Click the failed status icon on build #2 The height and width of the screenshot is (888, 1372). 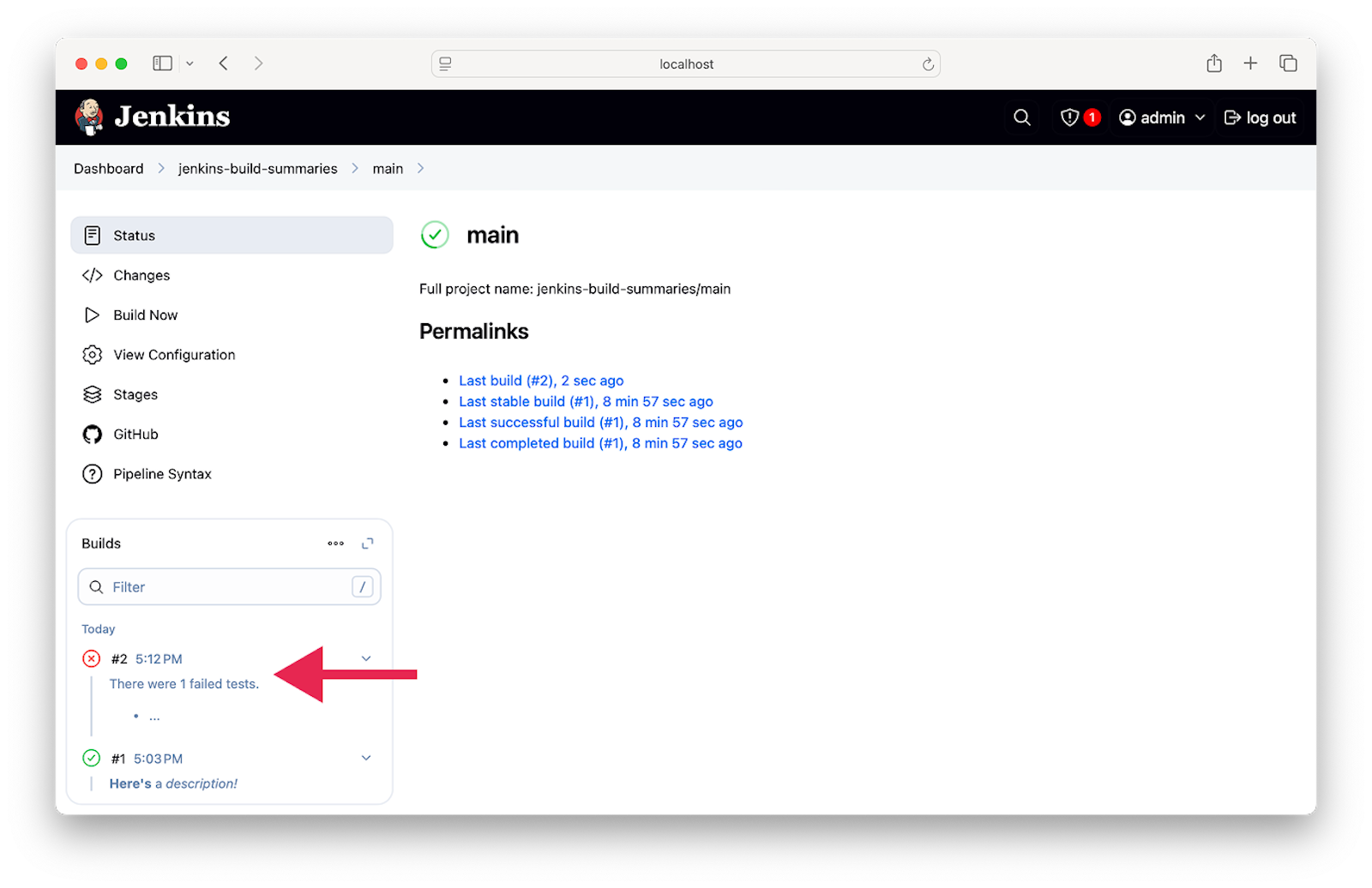pyautogui.click(x=91, y=658)
